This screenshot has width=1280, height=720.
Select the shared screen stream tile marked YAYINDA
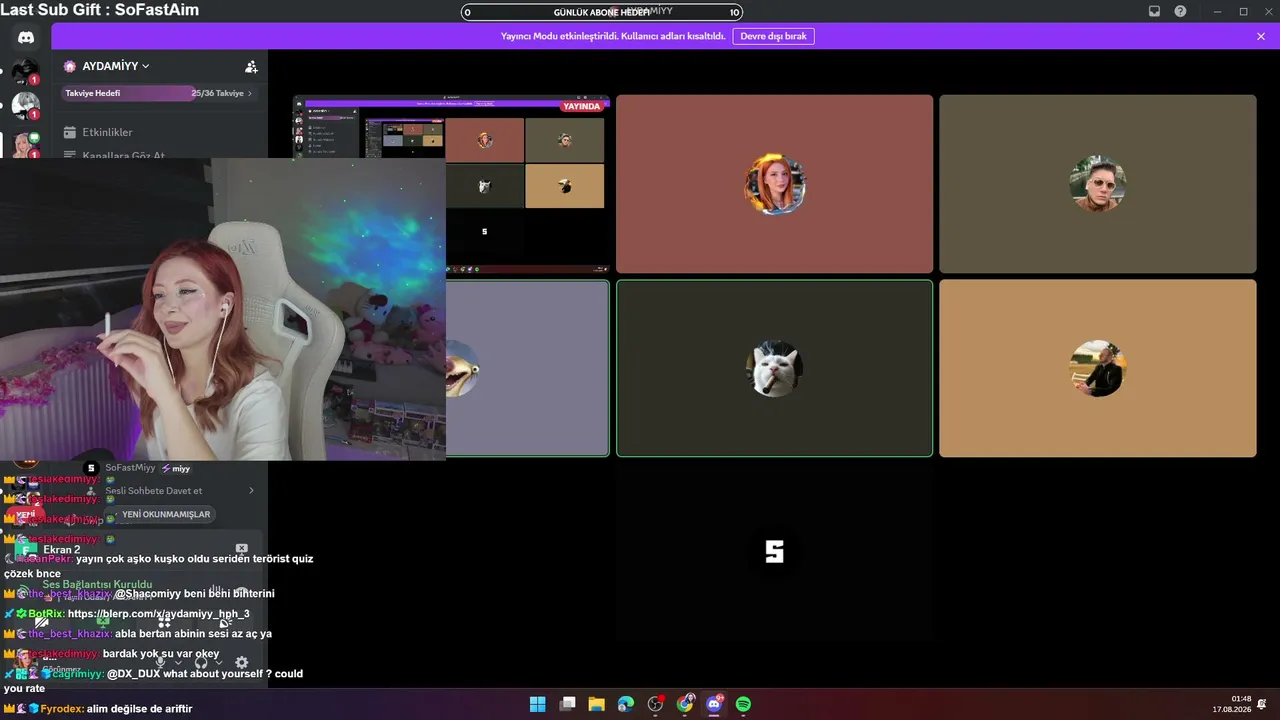451,184
